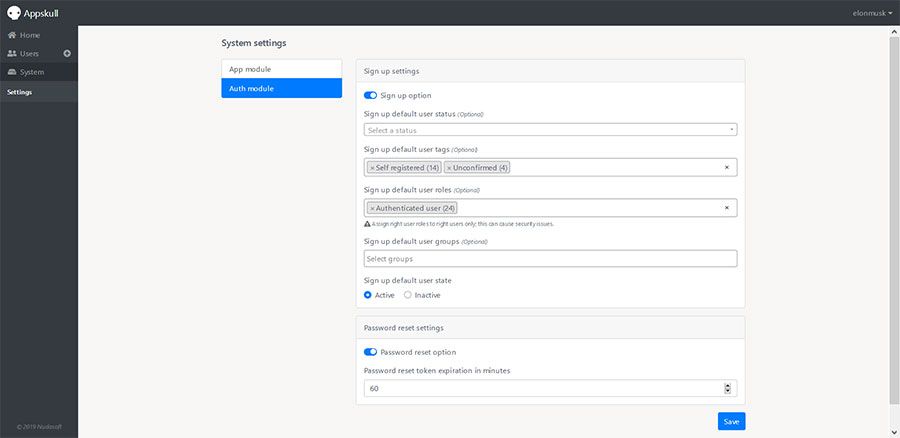Open the Settings sidebar link
900x438 pixels.
pos(20,92)
